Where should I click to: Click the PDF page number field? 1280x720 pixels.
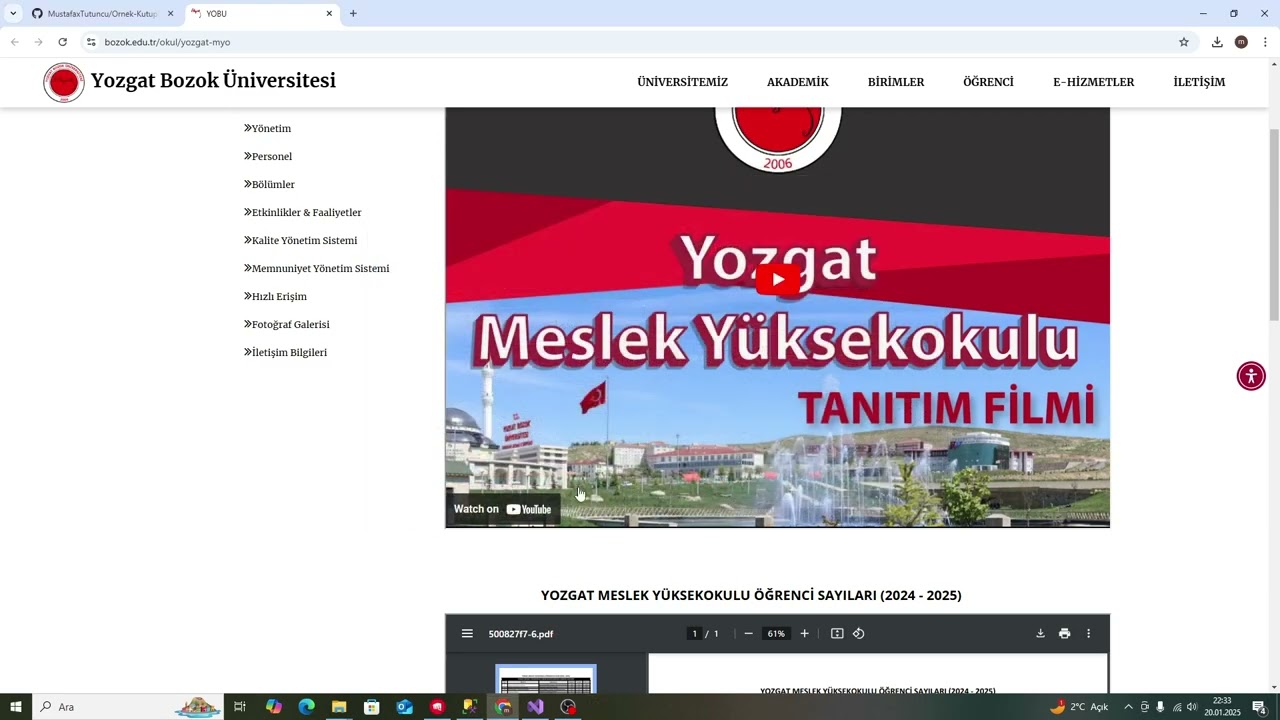[x=694, y=633]
